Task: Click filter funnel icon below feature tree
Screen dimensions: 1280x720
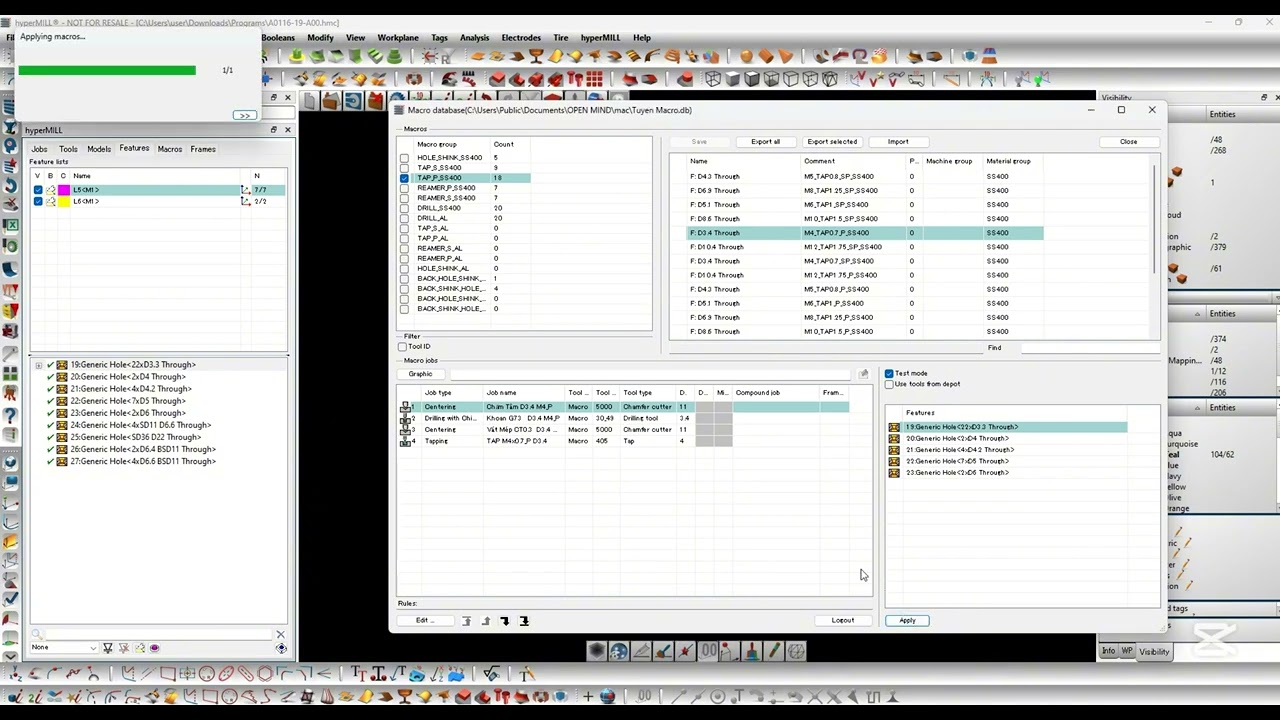Action: (x=108, y=648)
